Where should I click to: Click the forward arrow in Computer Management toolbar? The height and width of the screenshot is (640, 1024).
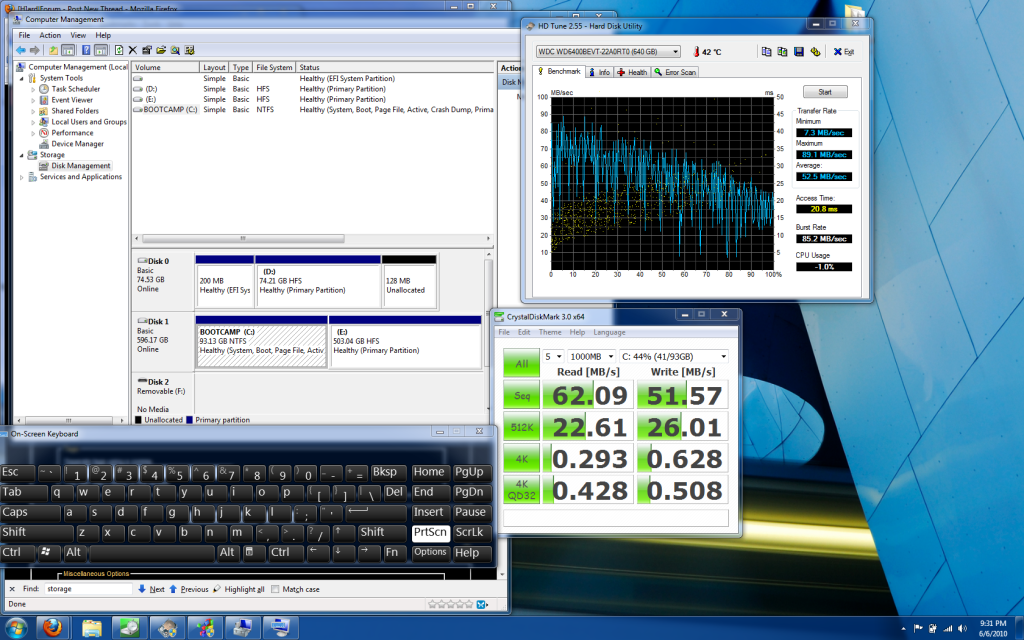[x=35, y=50]
